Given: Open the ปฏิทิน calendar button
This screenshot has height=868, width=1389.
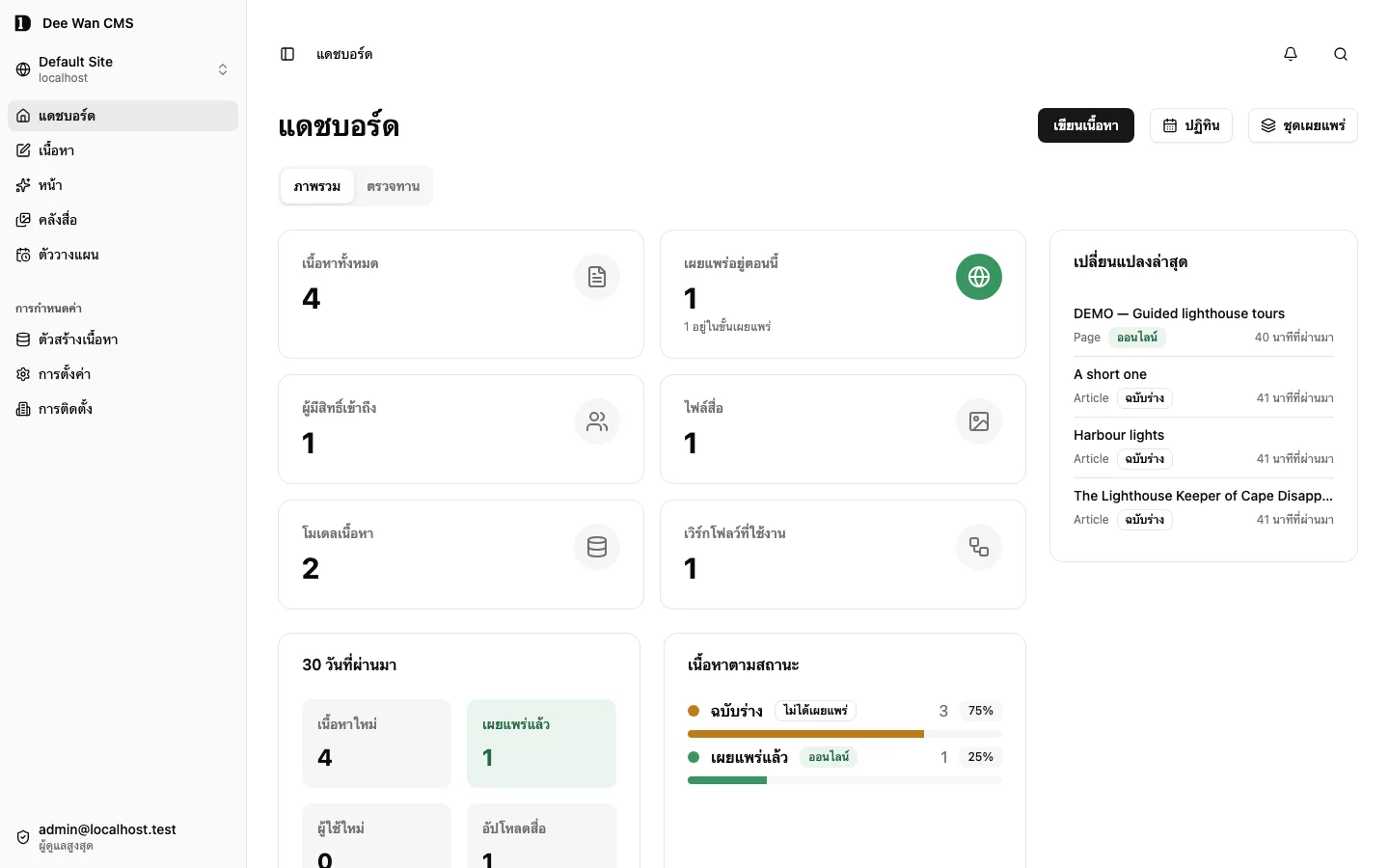Looking at the screenshot, I should [1191, 125].
